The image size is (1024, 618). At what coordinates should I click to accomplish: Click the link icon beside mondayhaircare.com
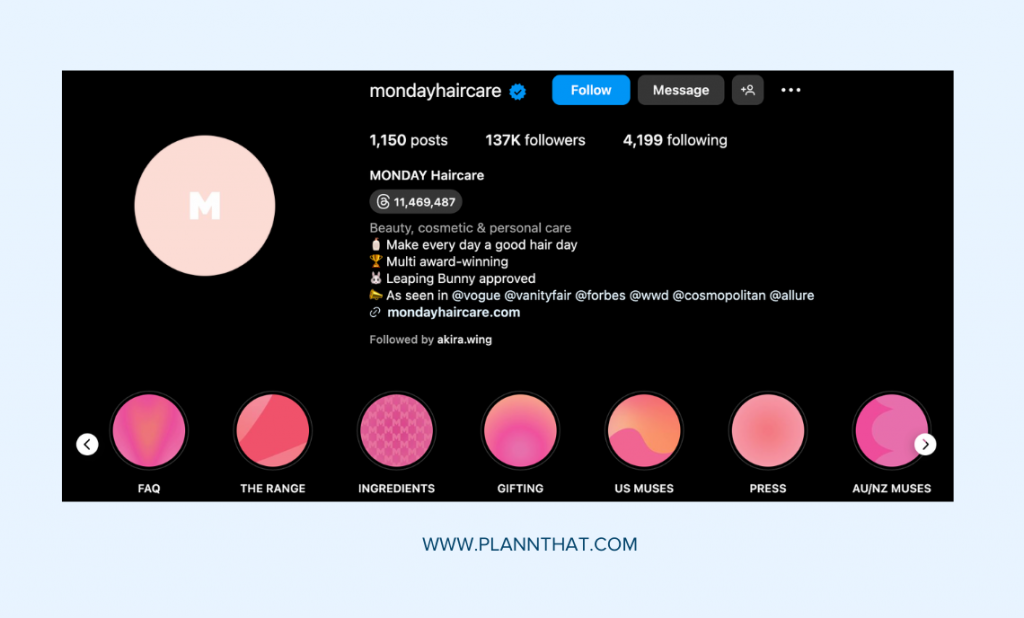point(376,312)
